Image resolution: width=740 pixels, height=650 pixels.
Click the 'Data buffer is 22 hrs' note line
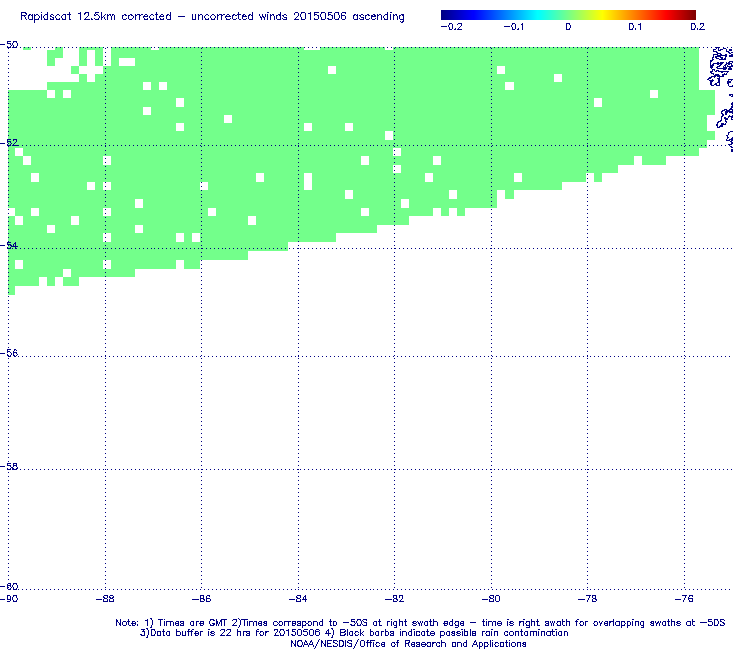click(x=354, y=633)
